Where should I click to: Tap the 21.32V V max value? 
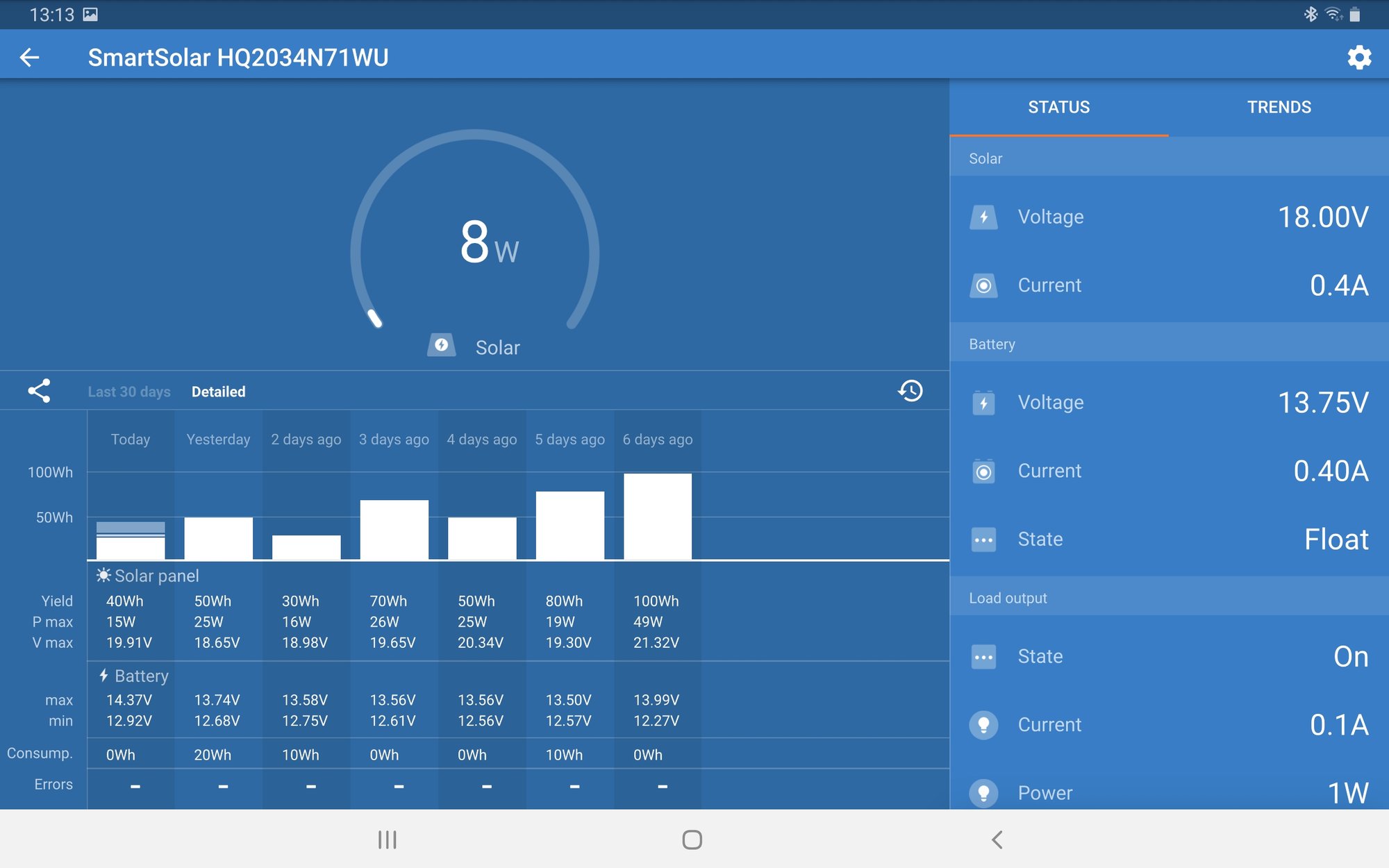[656, 643]
